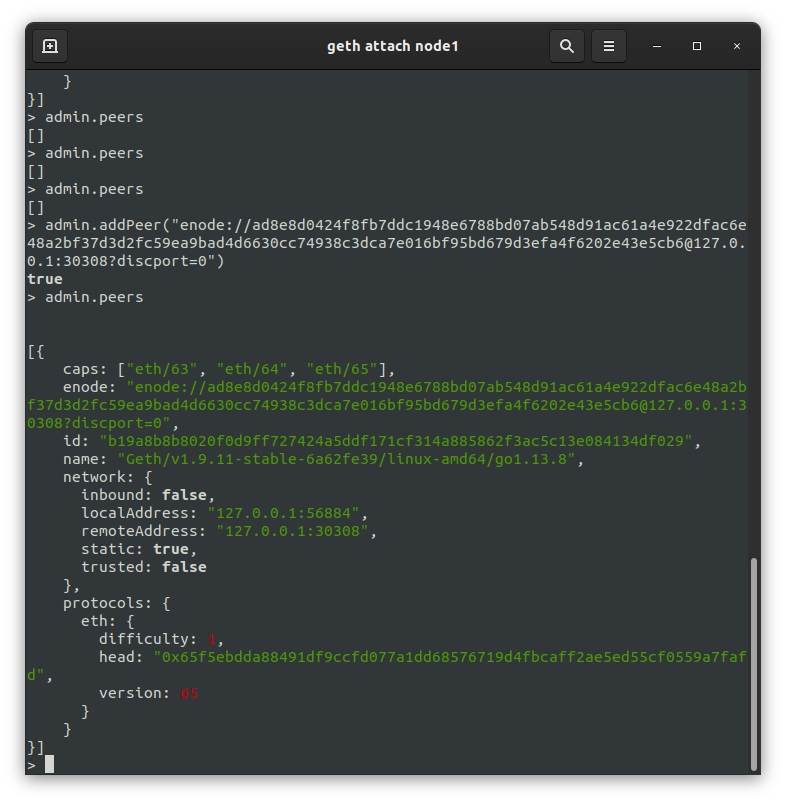Close the geth attach node1 window

tap(737, 46)
